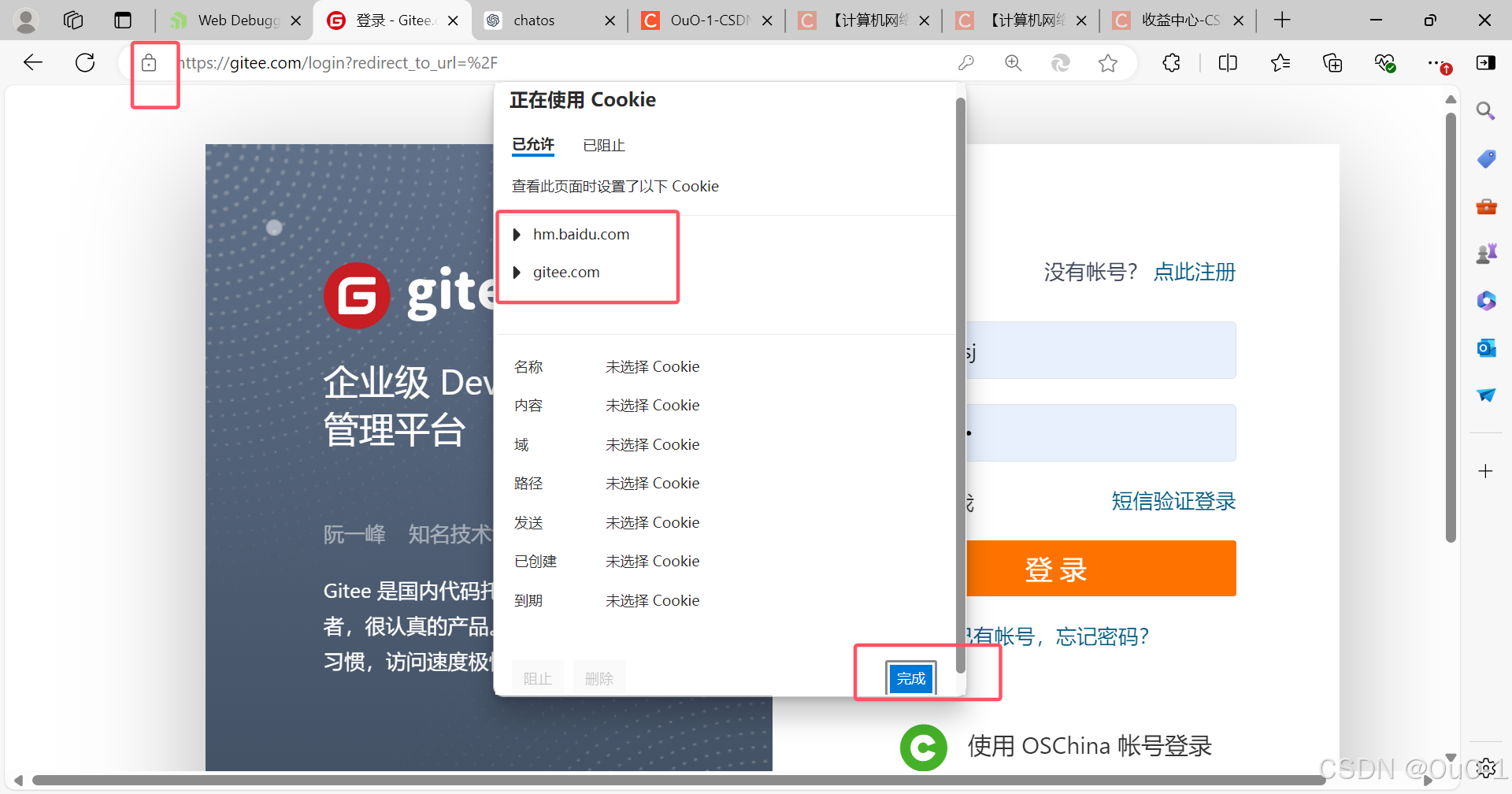Add this page to favorites star
This screenshot has width=1512, height=794.
tap(1108, 63)
